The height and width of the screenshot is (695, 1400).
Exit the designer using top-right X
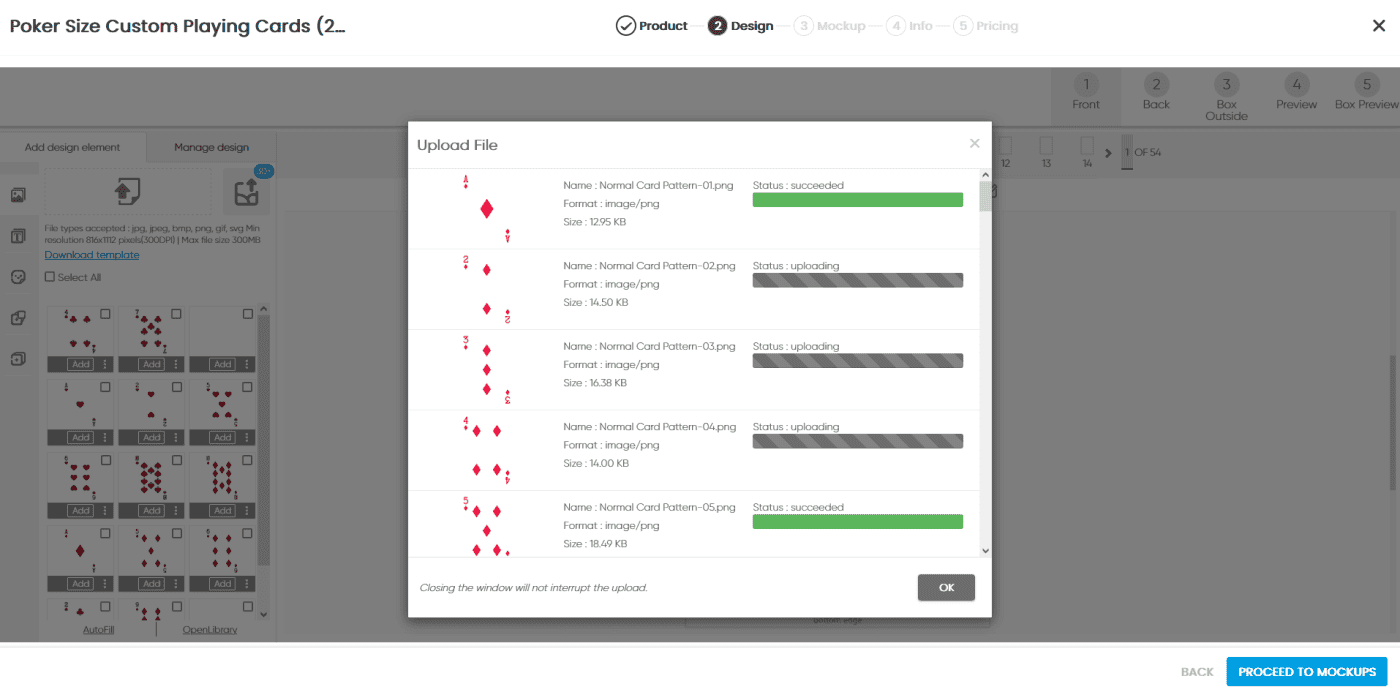click(1379, 27)
